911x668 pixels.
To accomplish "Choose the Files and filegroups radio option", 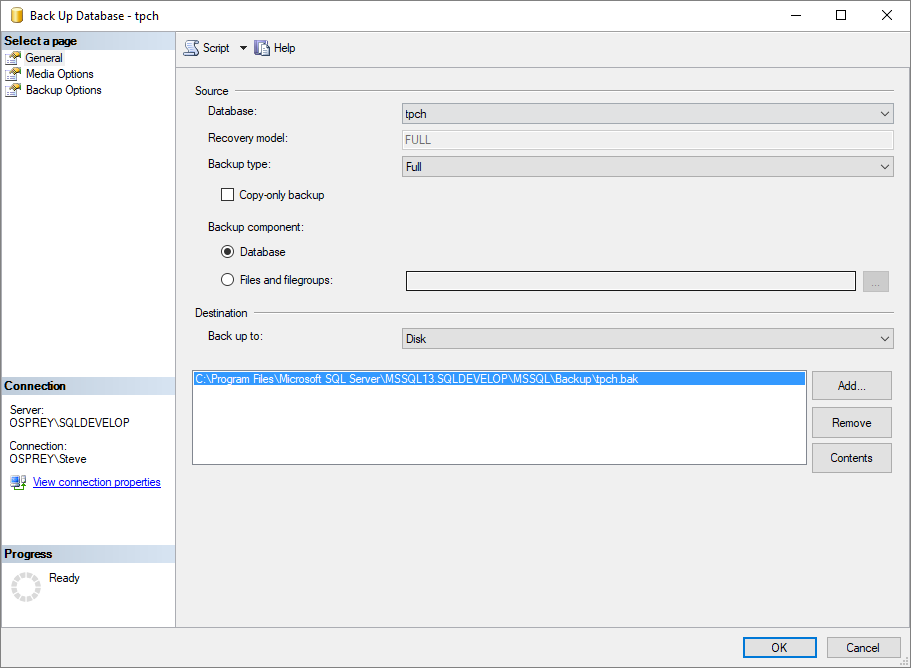I will (x=227, y=280).
